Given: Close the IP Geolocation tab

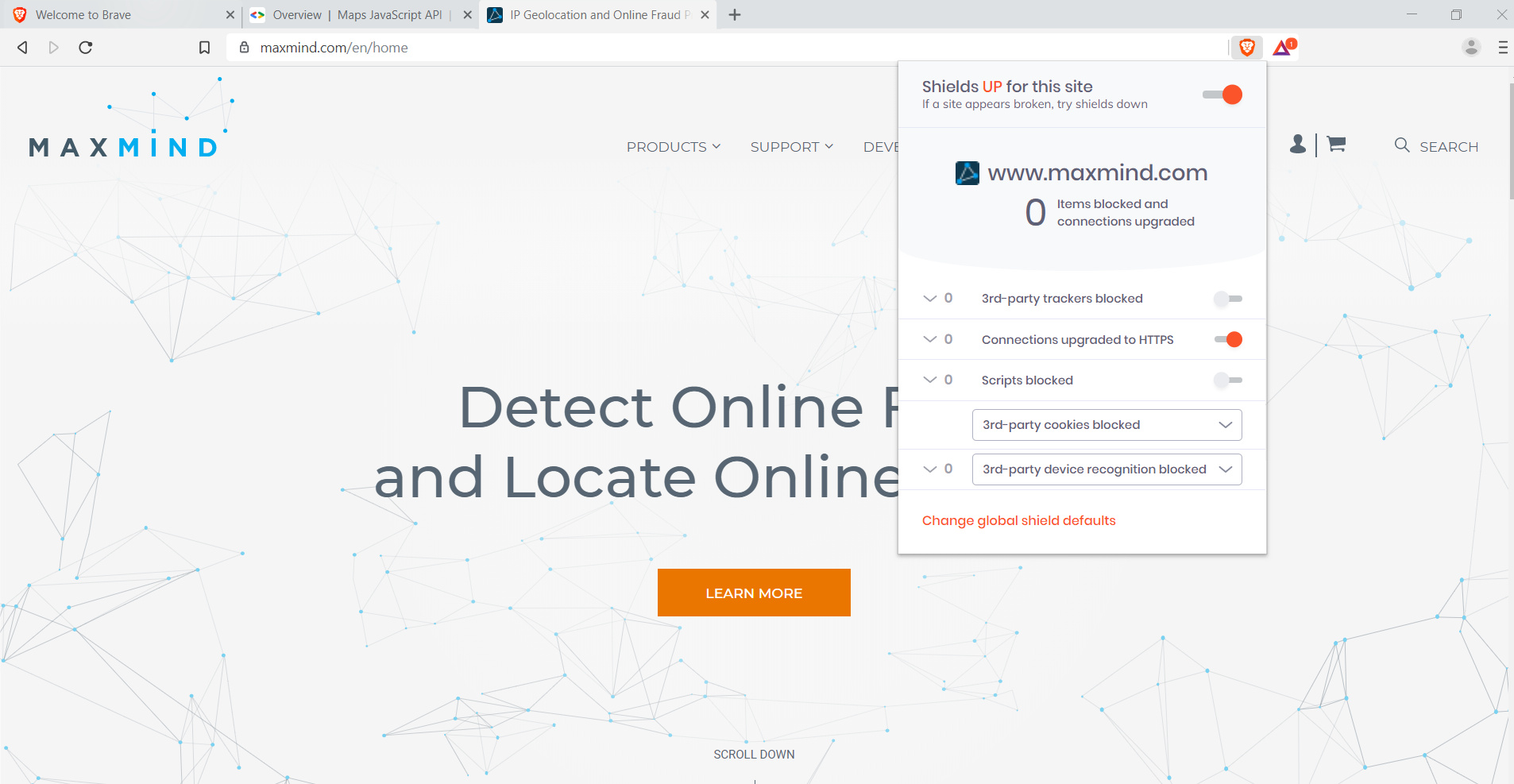Looking at the screenshot, I should [x=705, y=15].
